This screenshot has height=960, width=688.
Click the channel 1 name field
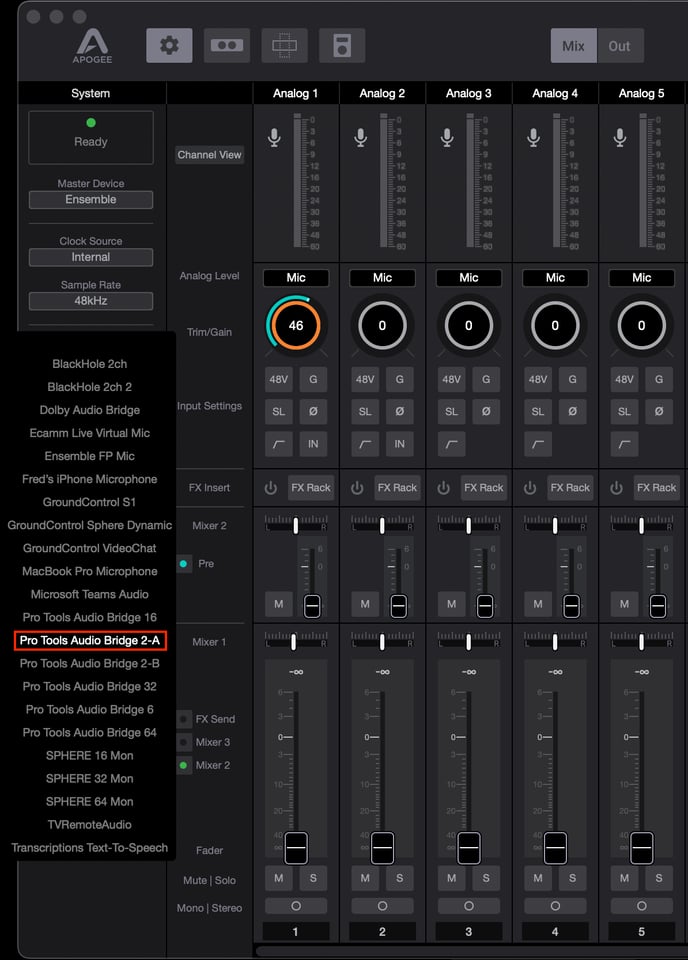click(296, 931)
